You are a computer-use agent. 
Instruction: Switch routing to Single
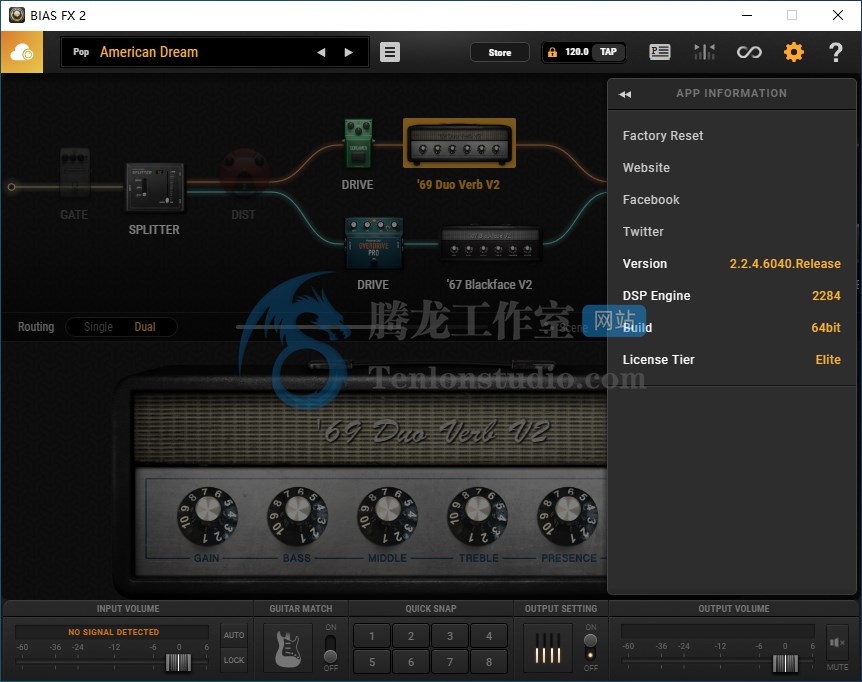tap(98, 326)
